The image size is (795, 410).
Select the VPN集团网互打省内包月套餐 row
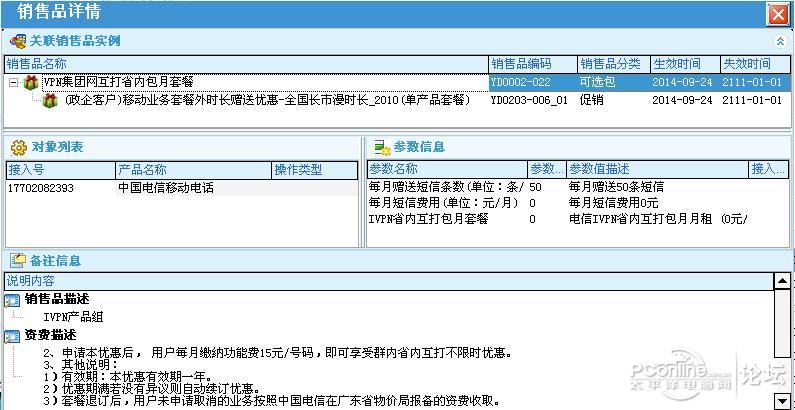click(x=398, y=82)
